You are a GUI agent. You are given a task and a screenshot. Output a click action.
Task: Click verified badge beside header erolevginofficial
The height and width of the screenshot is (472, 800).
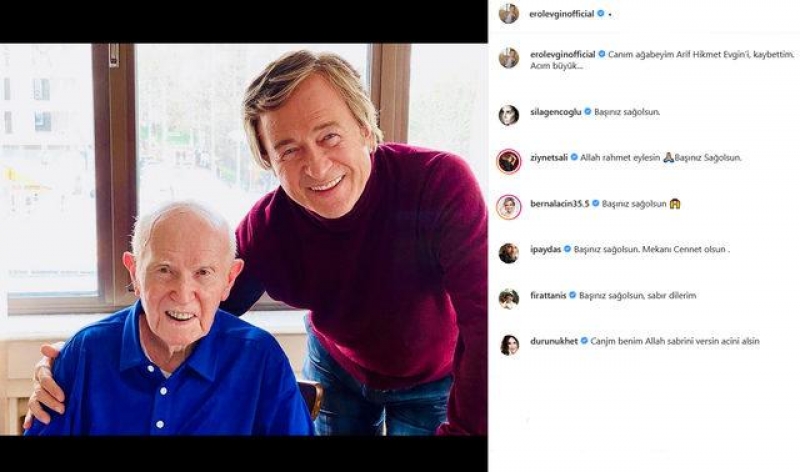[x=601, y=14]
